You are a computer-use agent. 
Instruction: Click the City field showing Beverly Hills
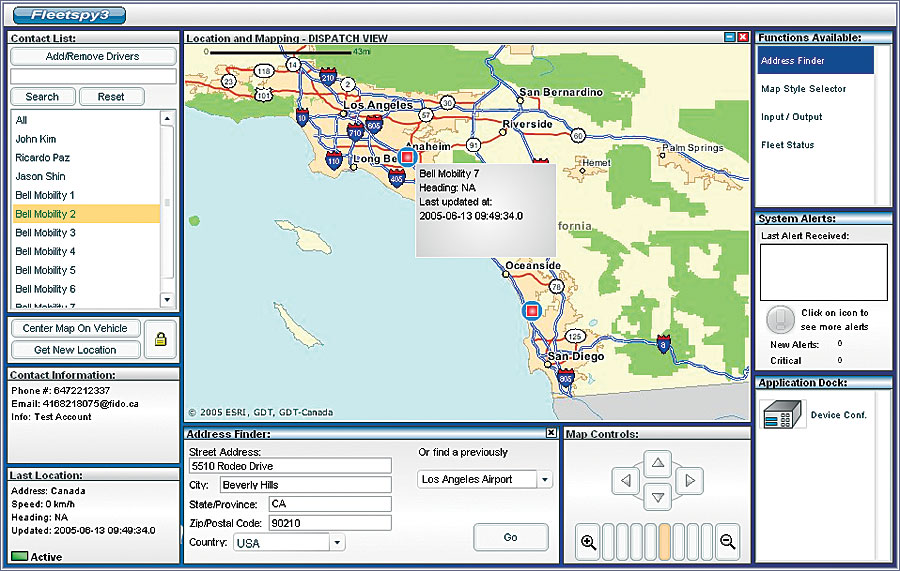[305, 485]
